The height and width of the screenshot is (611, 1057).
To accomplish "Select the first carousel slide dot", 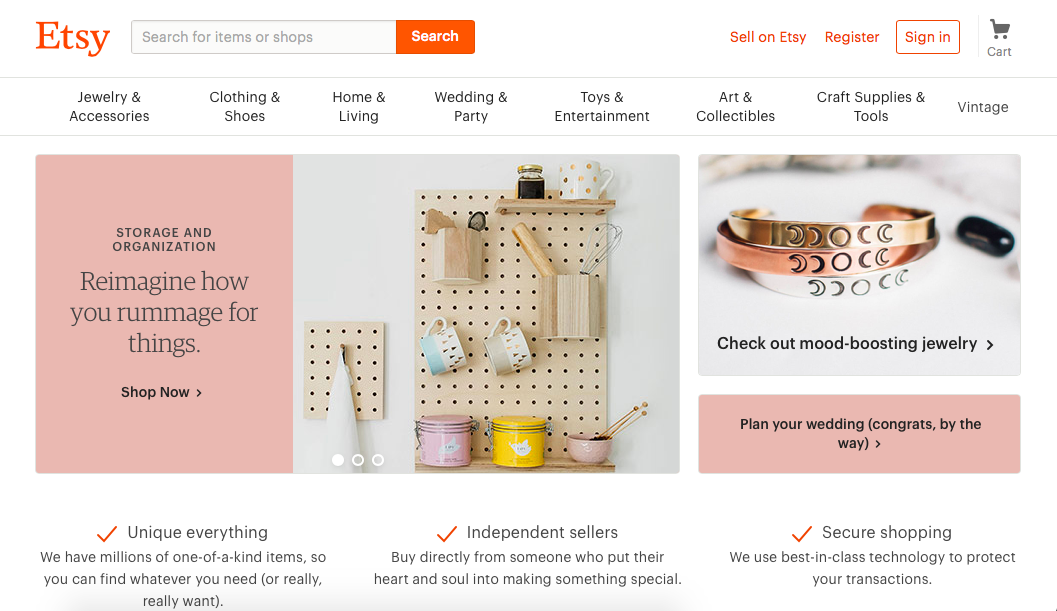I will click(338, 460).
